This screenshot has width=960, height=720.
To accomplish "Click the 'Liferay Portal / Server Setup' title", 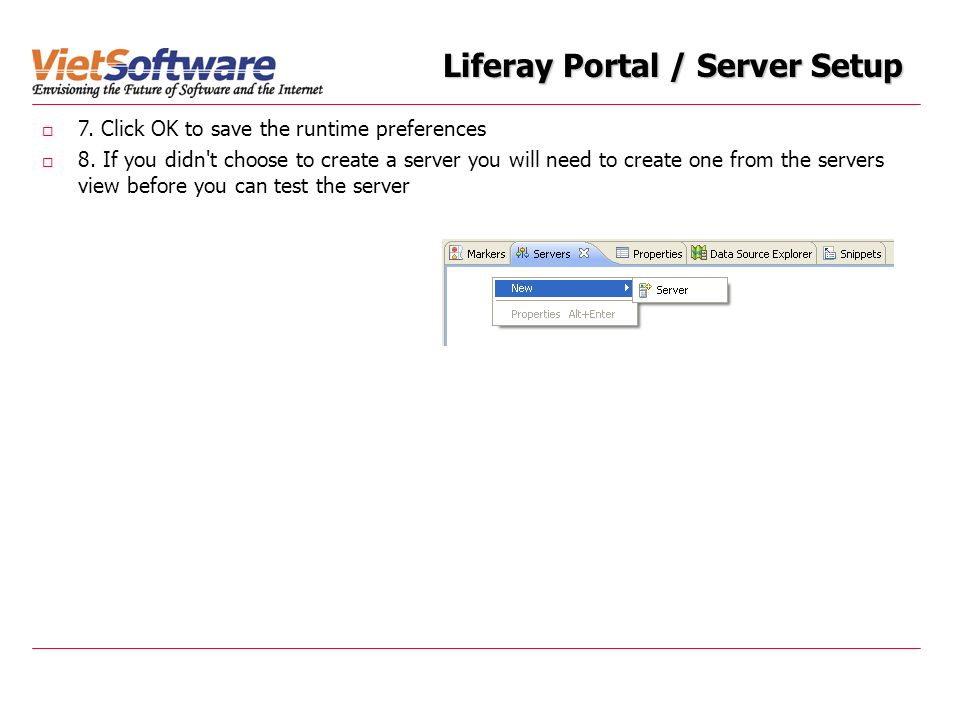I will tap(672, 66).
